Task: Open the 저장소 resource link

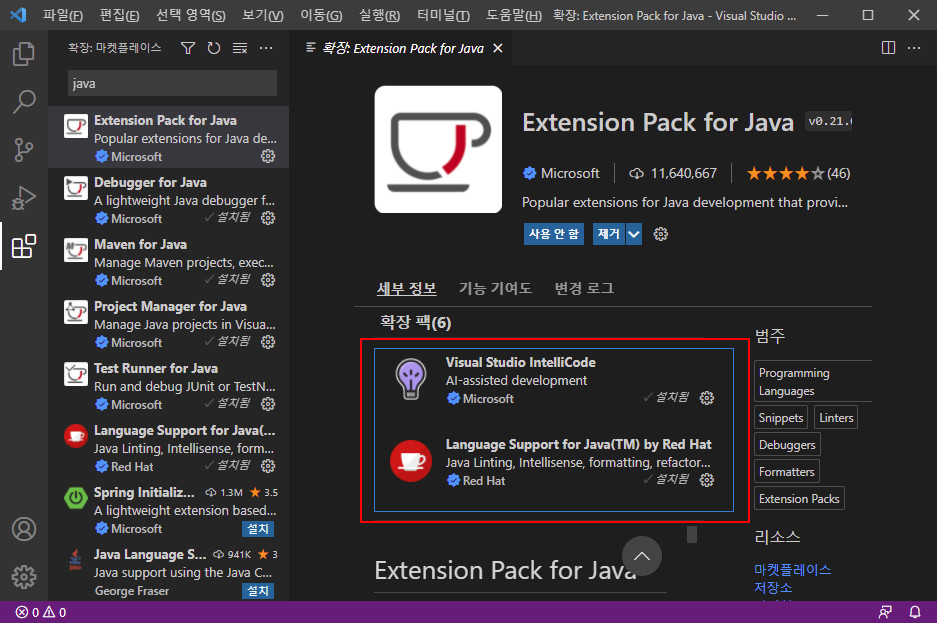Action: (x=773, y=588)
